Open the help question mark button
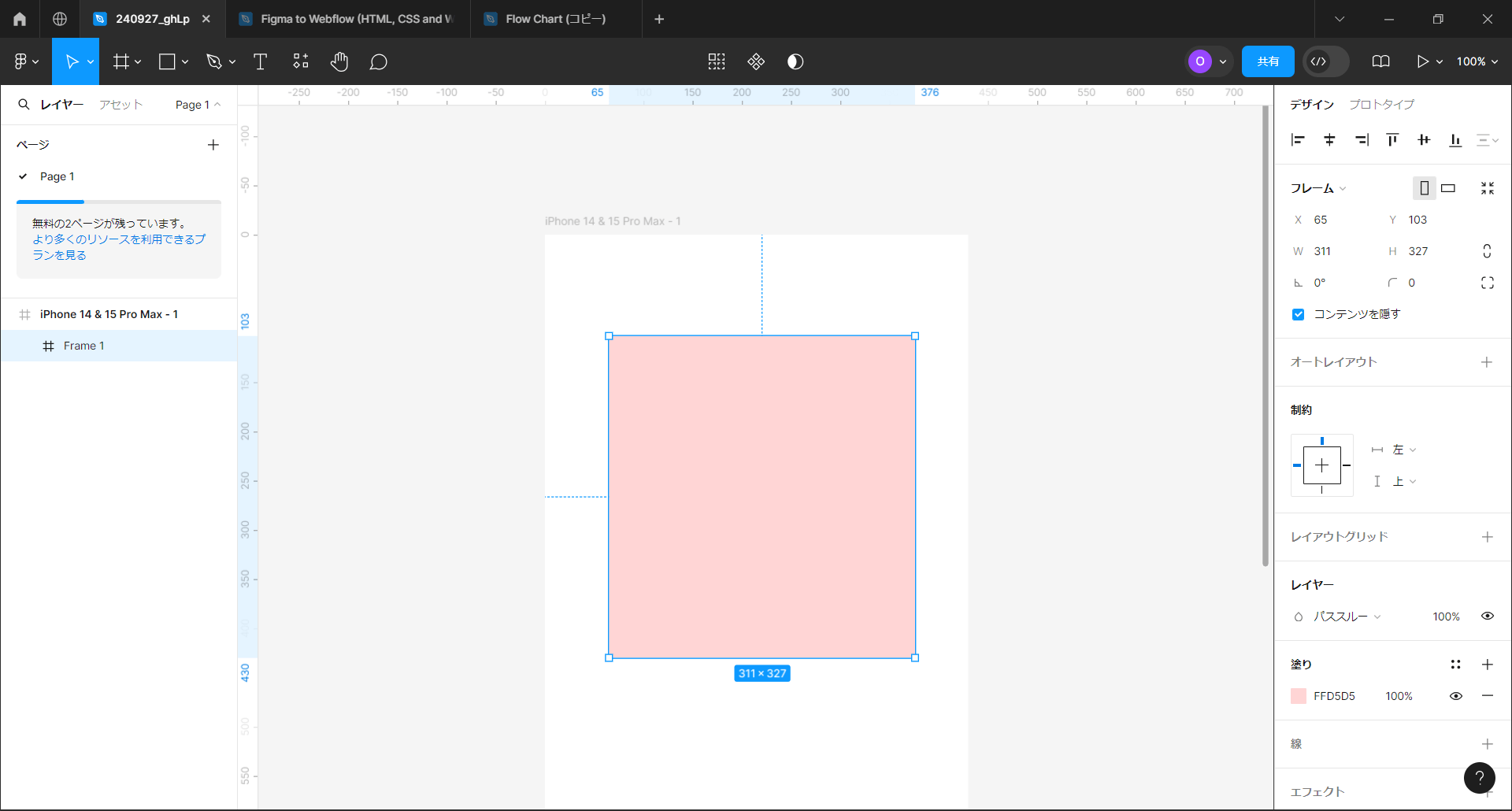Image resolution: width=1512 pixels, height=811 pixels. 1480,778
